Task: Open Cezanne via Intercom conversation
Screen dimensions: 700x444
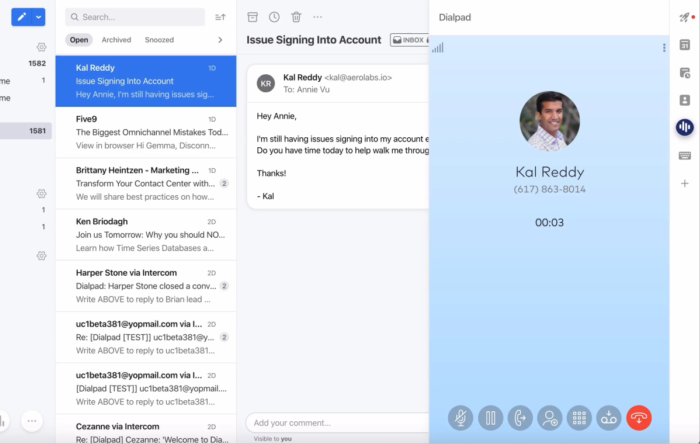Action: point(146,429)
